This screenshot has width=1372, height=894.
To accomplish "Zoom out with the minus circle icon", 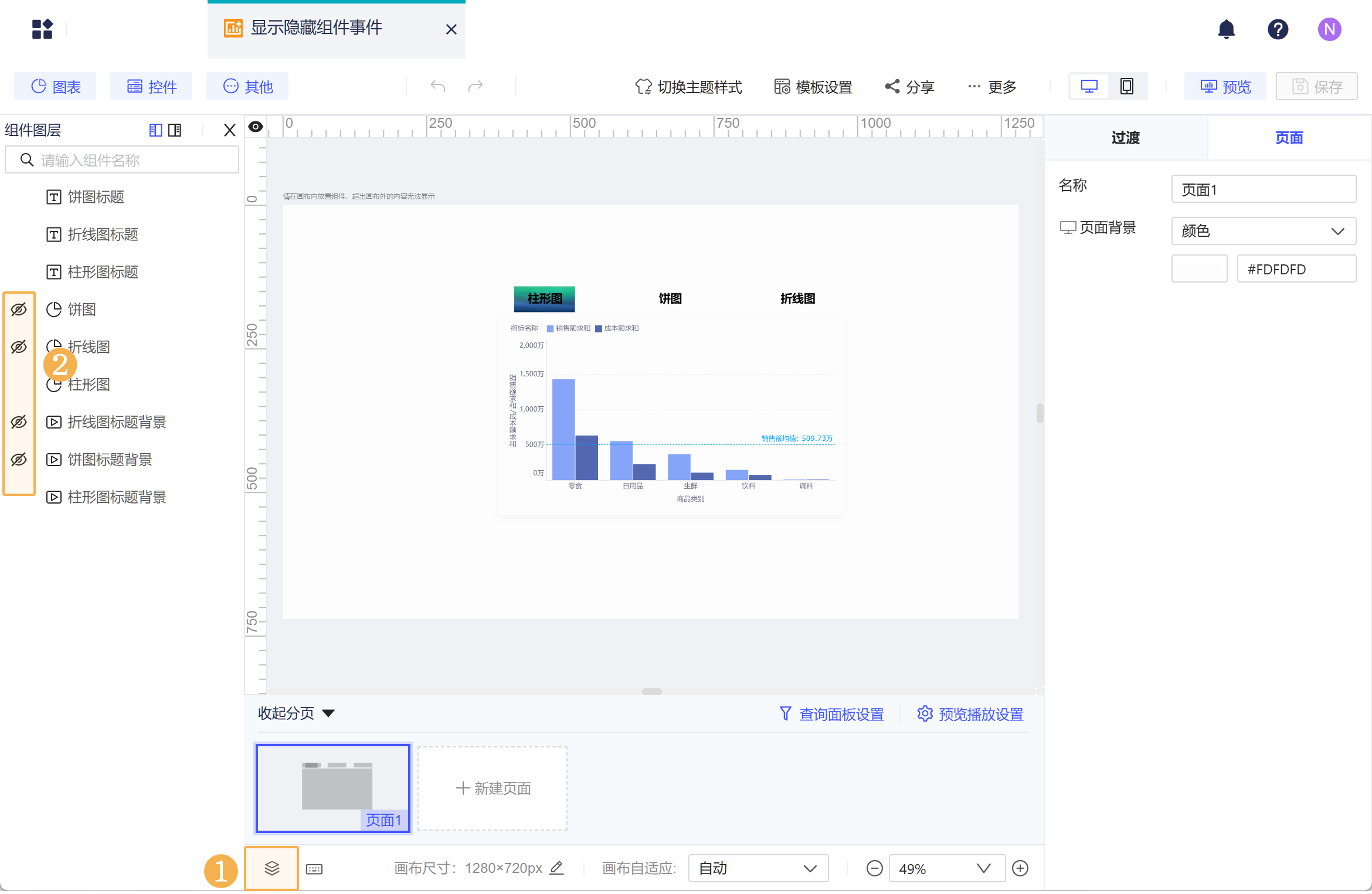I will click(874, 868).
